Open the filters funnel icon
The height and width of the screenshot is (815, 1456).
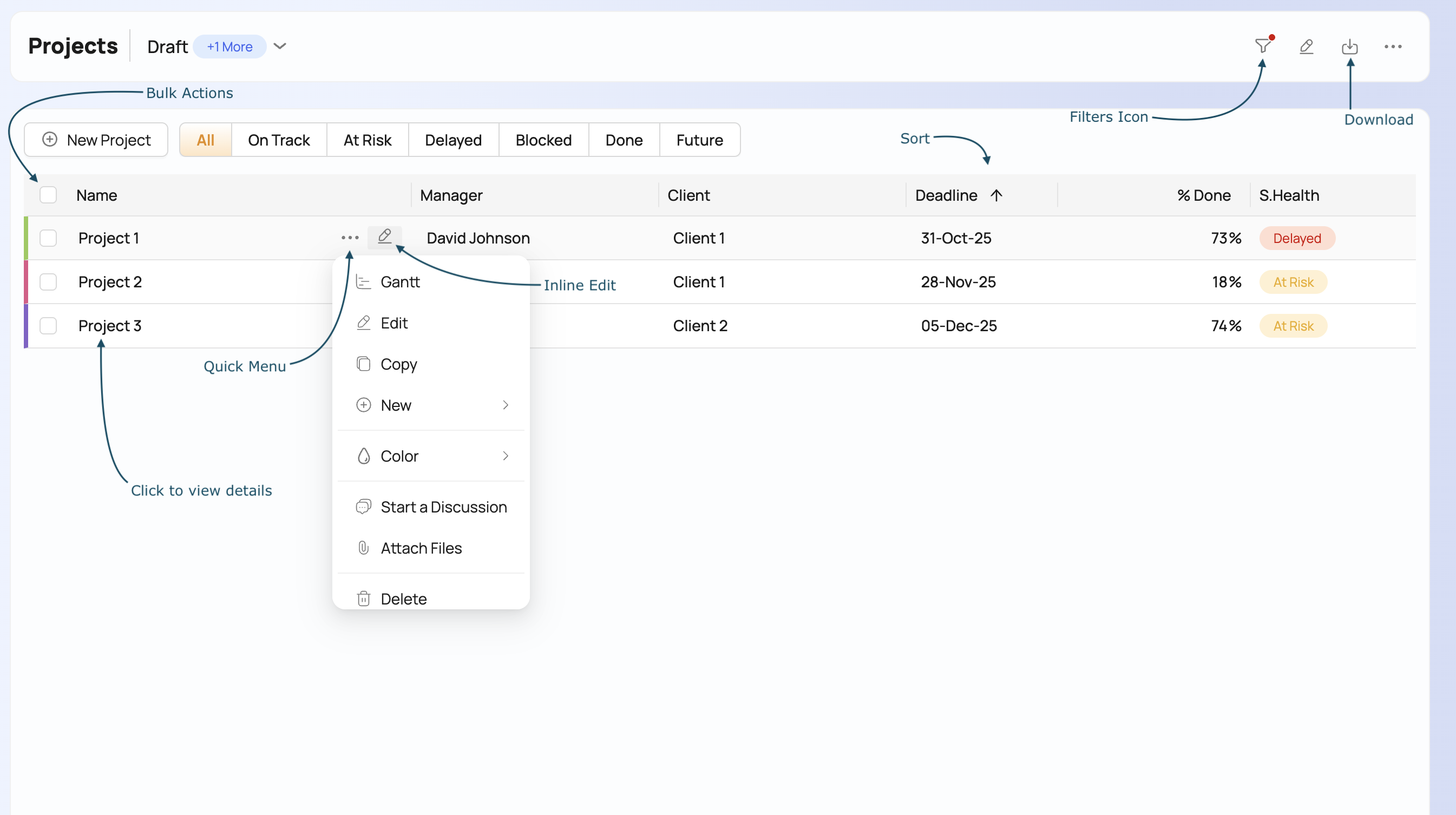pyautogui.click(x=1262, y=46)
